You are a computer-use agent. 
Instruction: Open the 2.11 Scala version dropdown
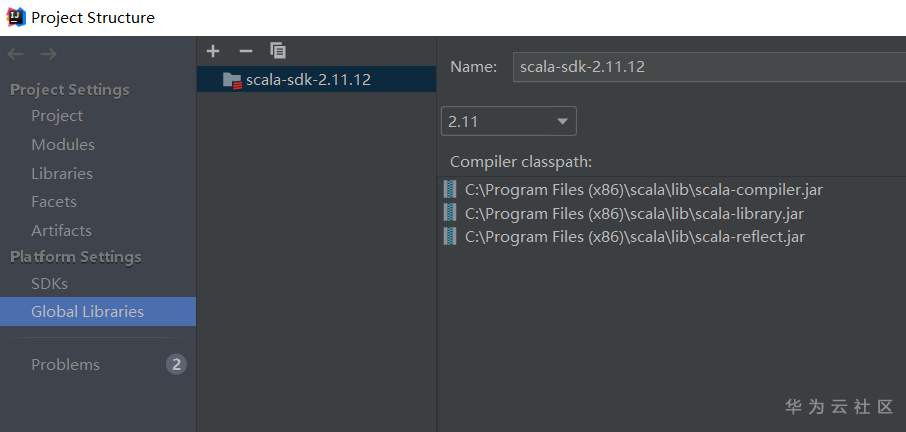508,122
